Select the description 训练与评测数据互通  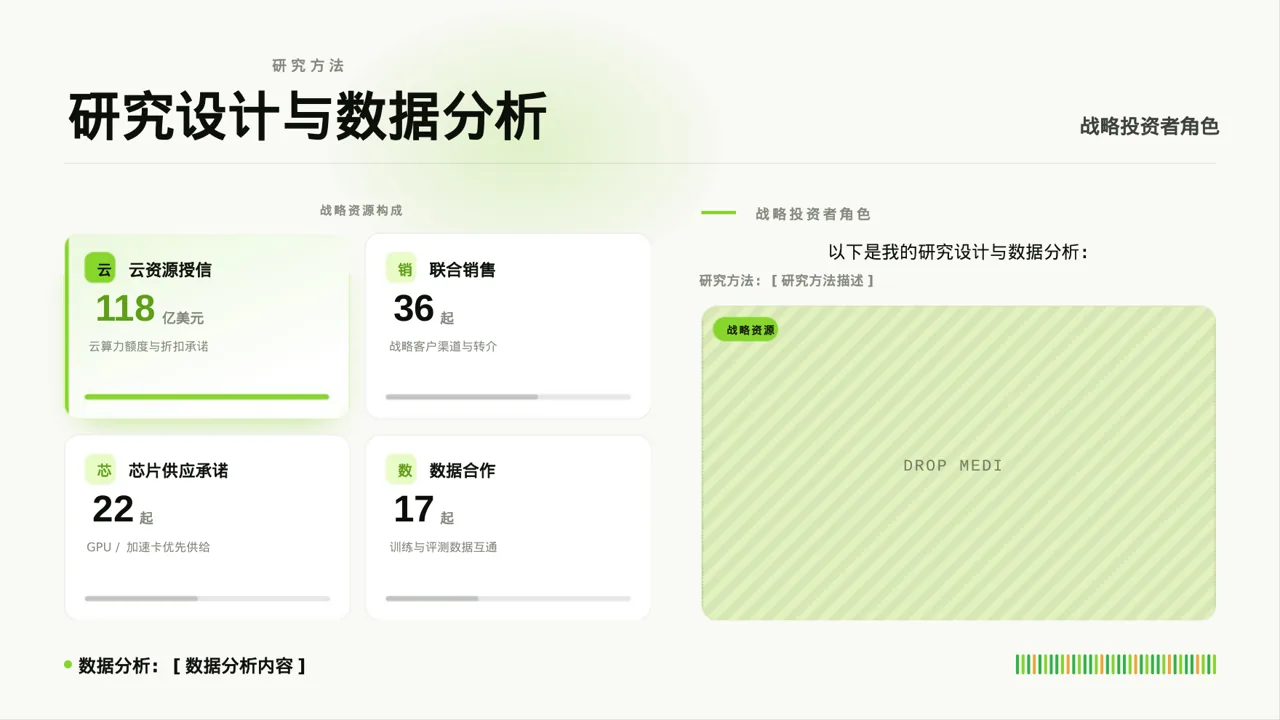pos(443,547)
